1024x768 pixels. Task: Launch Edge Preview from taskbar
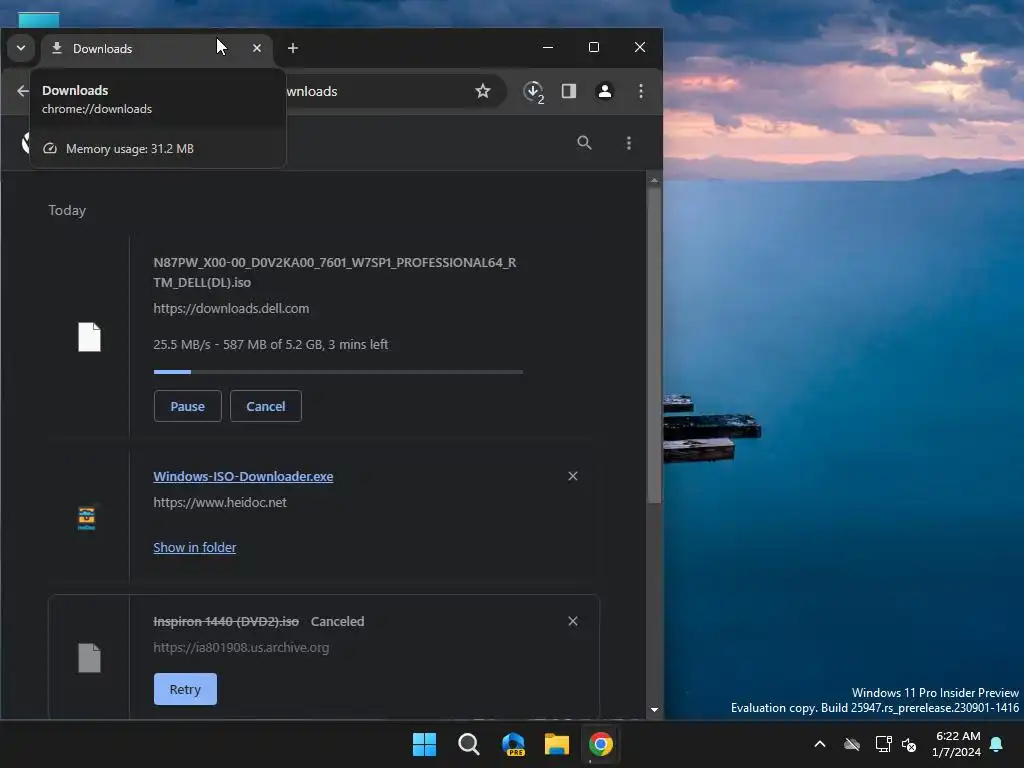(x=513, y=744)
